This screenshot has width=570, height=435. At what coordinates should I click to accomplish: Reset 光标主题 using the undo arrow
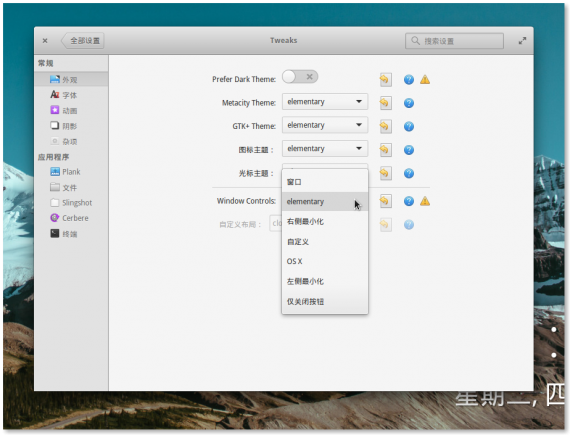point(385,173)
